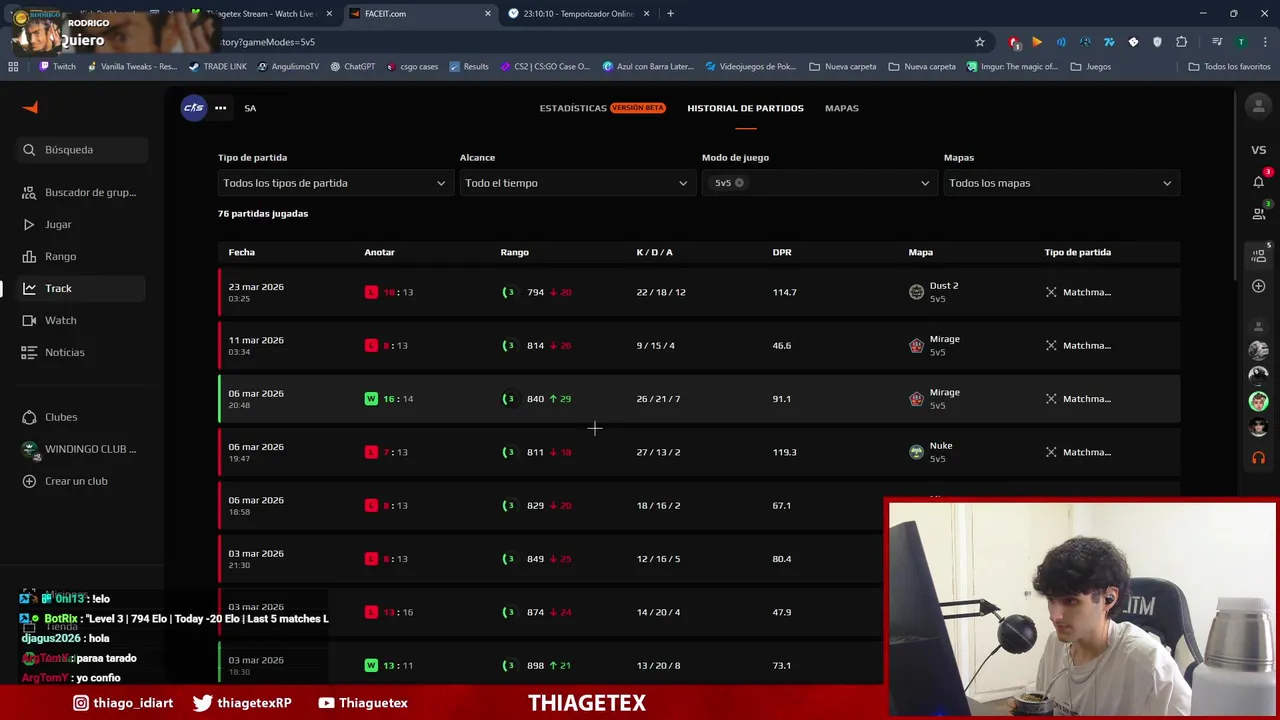Open friends icon with green badge

click(x=1258, y=213)
